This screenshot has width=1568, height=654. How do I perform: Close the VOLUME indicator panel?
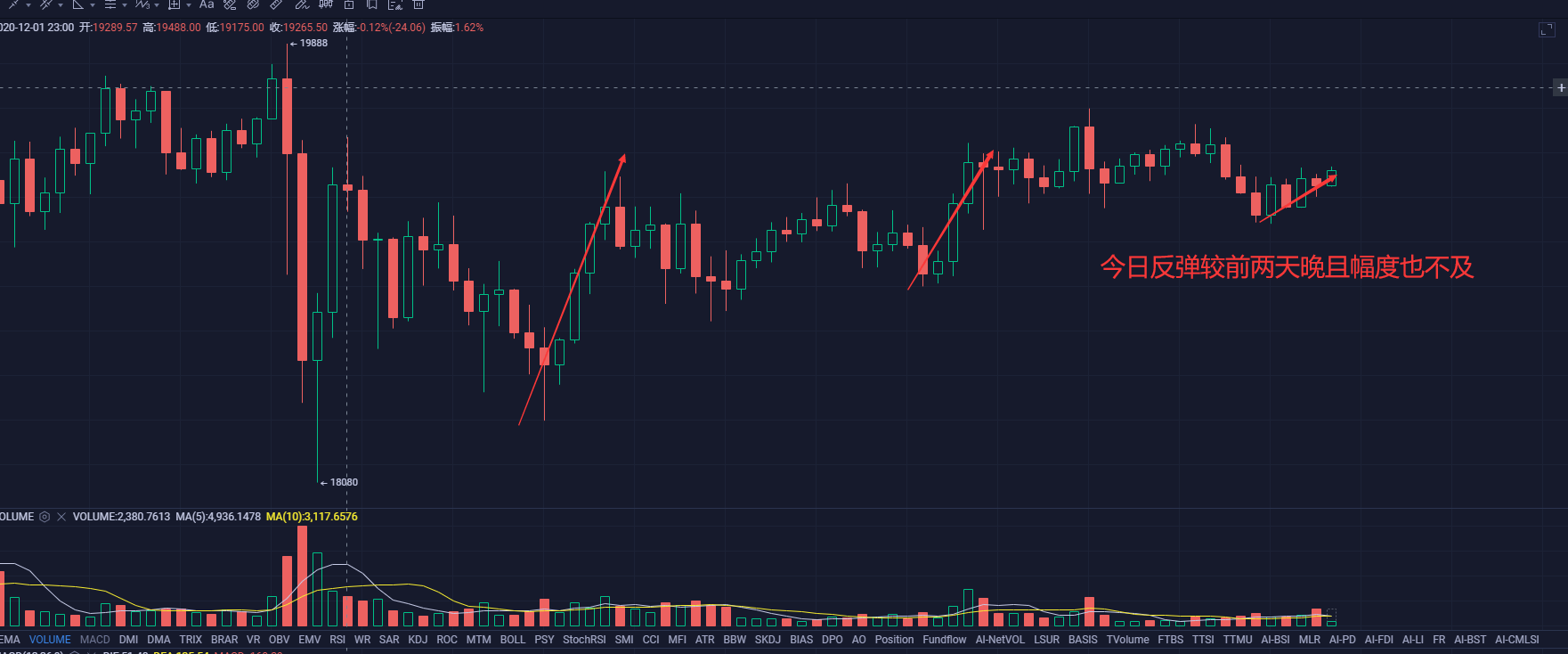coord(61,517)
